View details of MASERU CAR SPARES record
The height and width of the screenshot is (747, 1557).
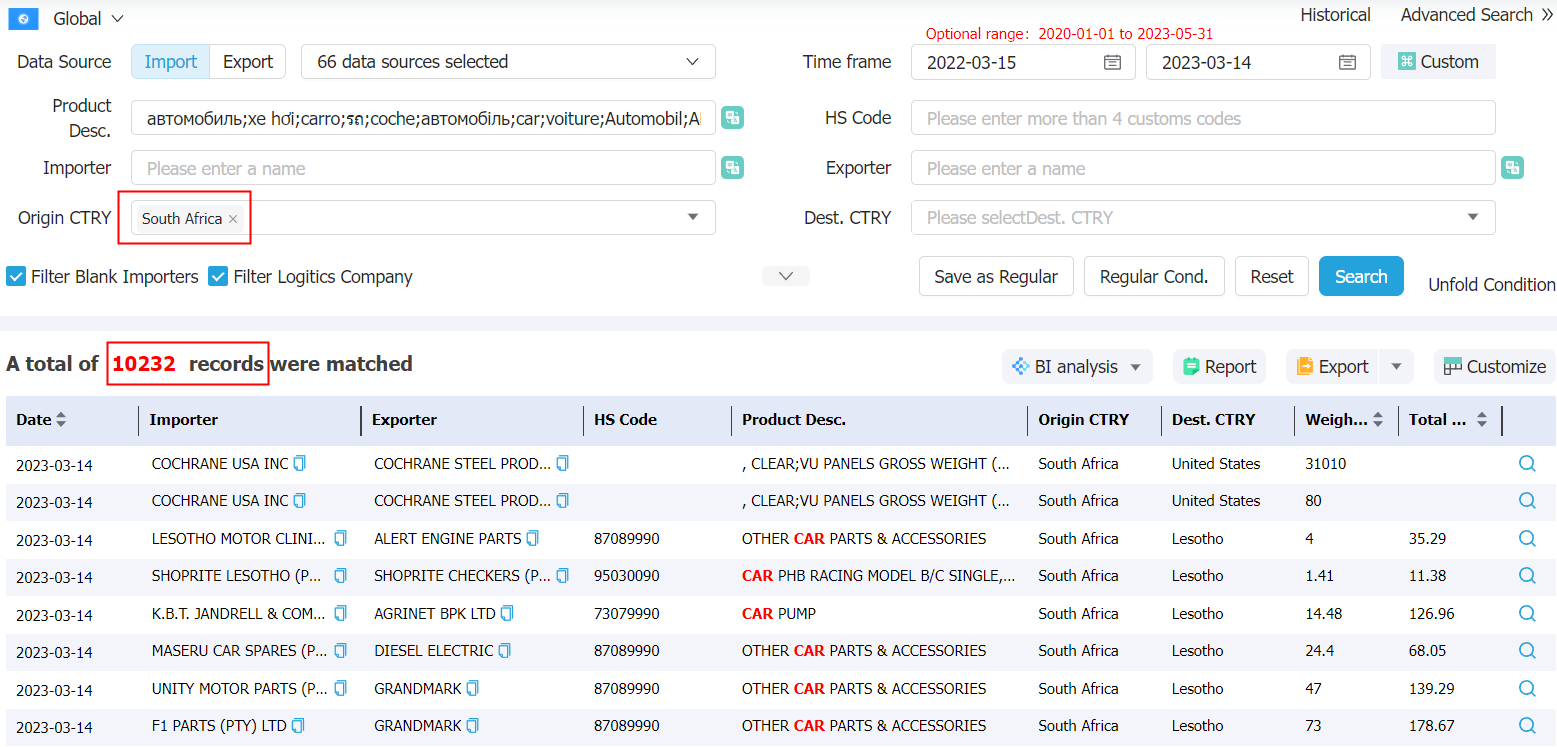(x=1527, y=650)
